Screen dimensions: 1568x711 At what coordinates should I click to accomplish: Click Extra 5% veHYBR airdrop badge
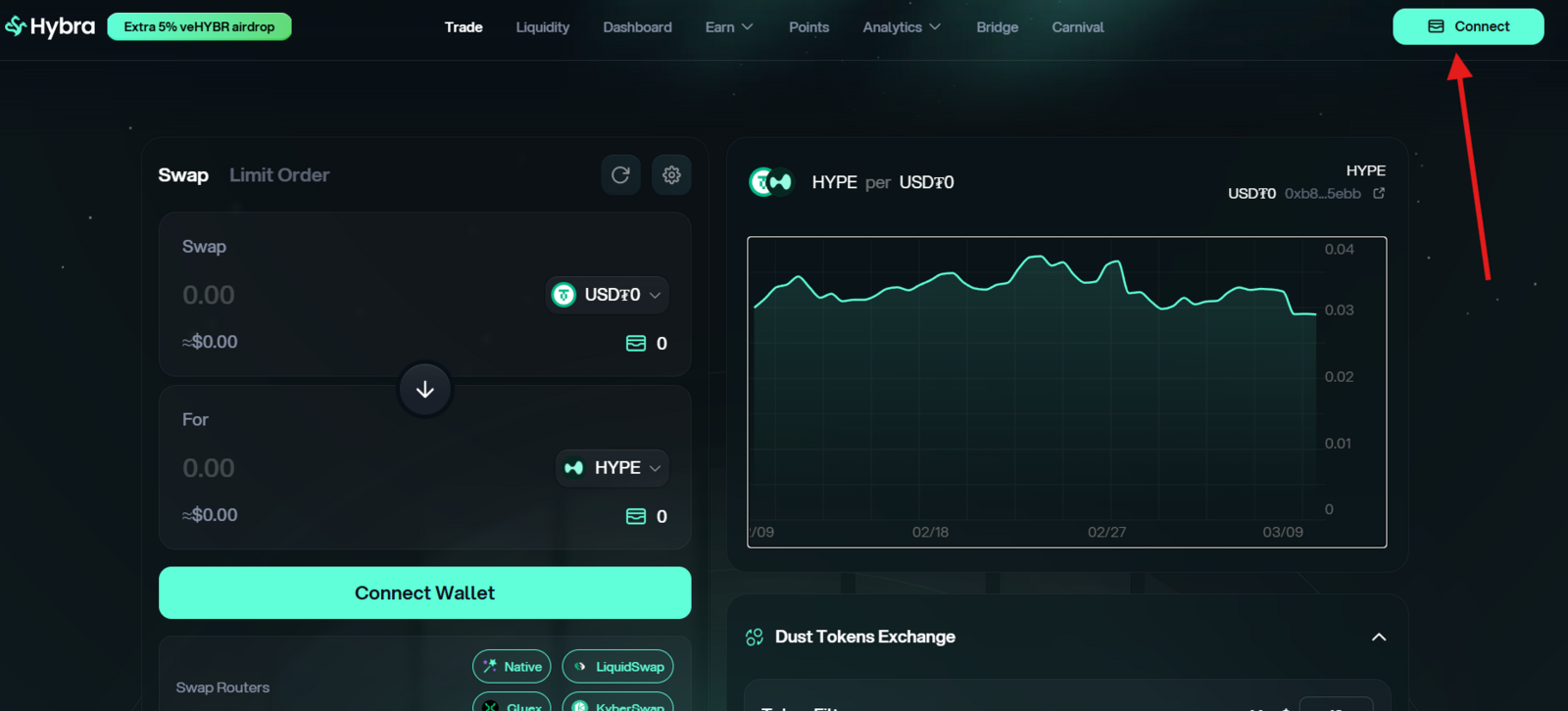point(199,26)
